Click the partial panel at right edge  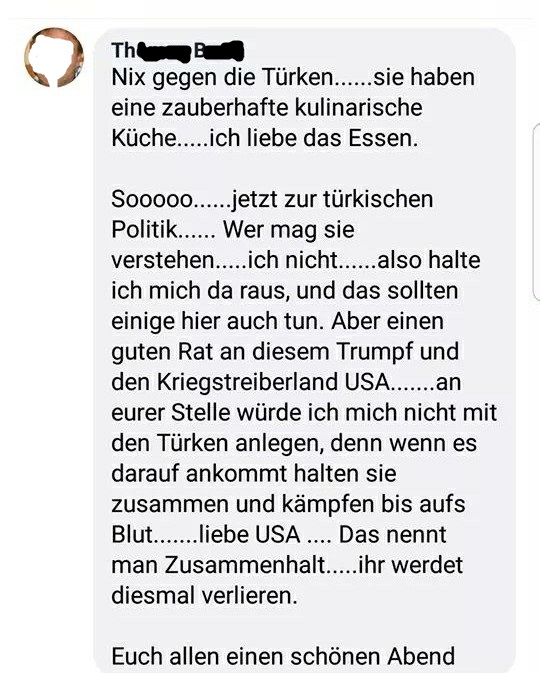point(536,212)
